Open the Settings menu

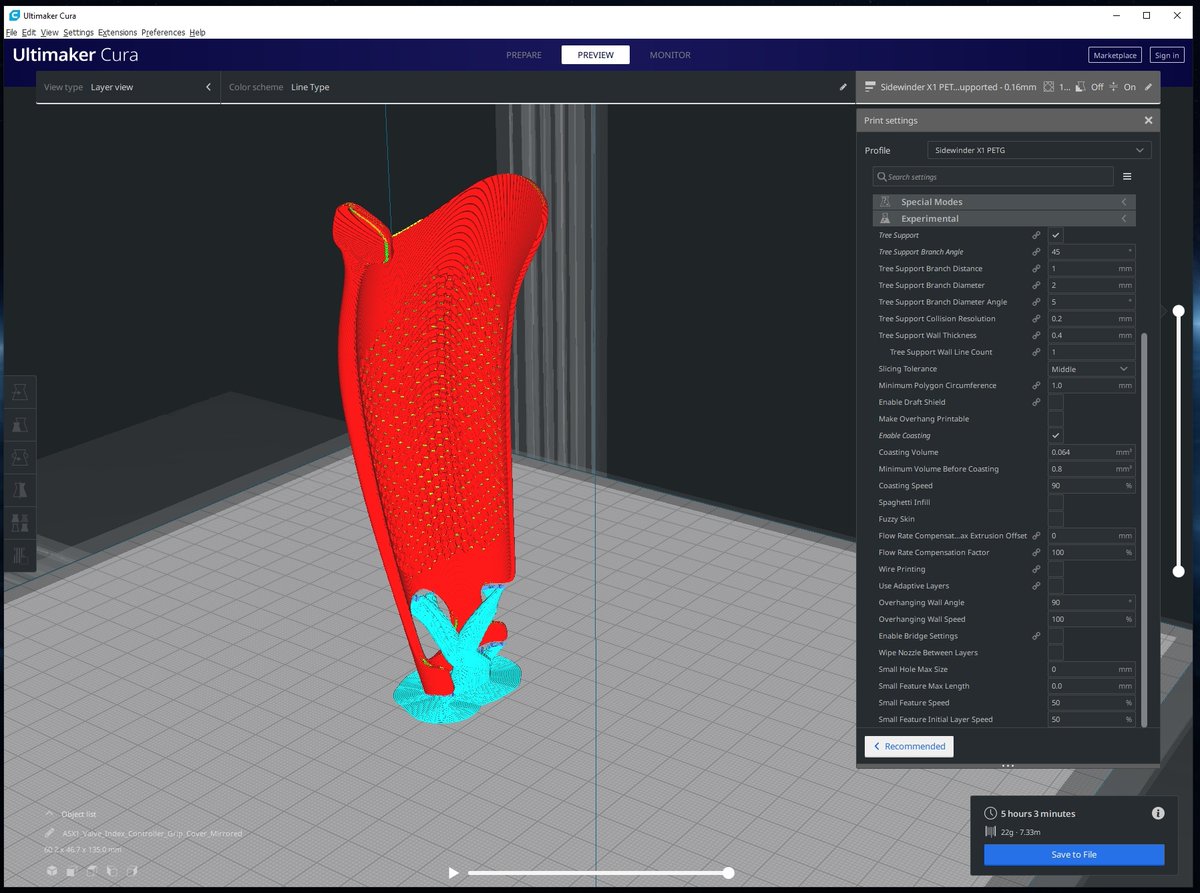78,32
